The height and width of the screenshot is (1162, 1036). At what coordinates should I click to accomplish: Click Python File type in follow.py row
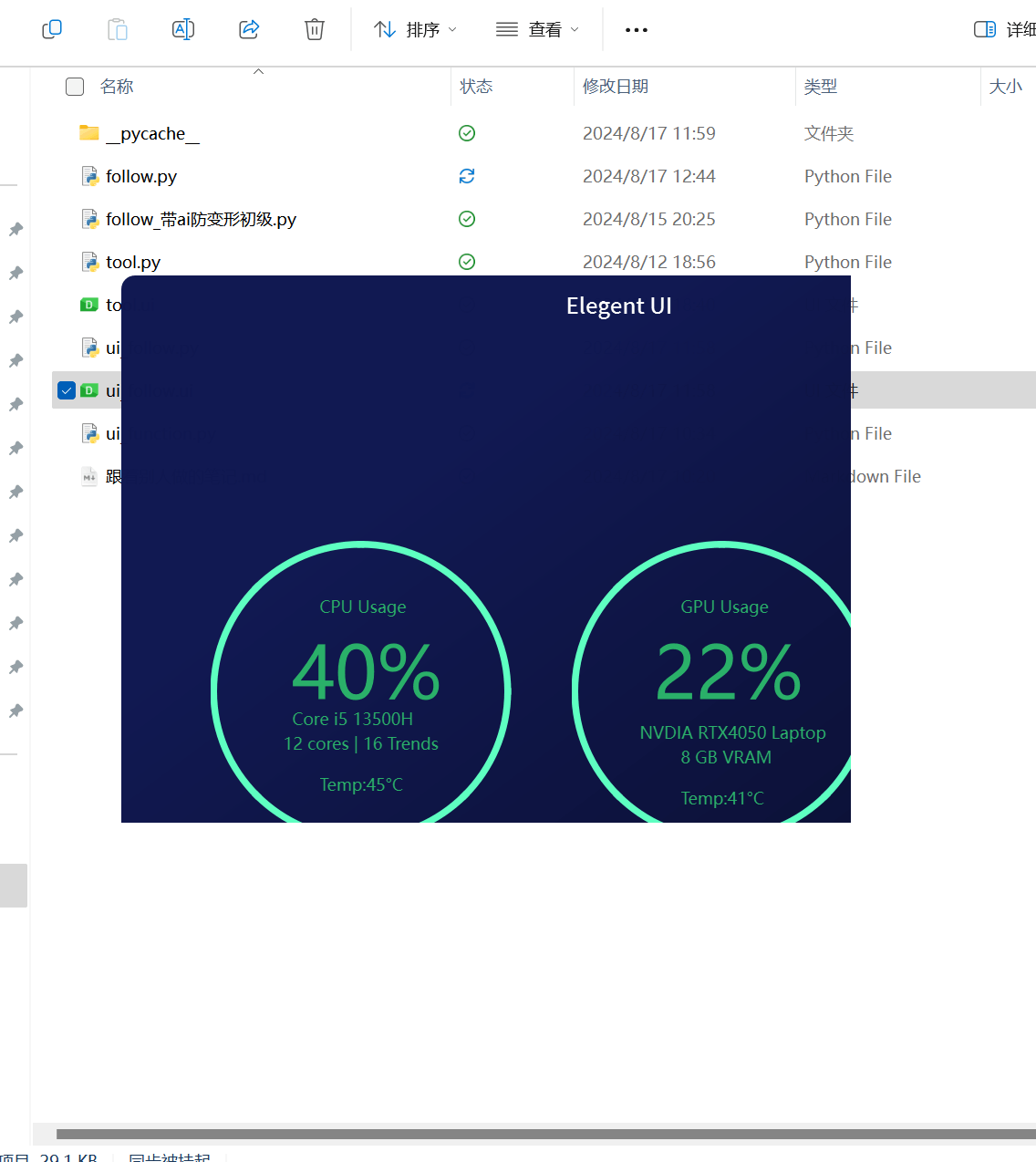click(848, 177)
